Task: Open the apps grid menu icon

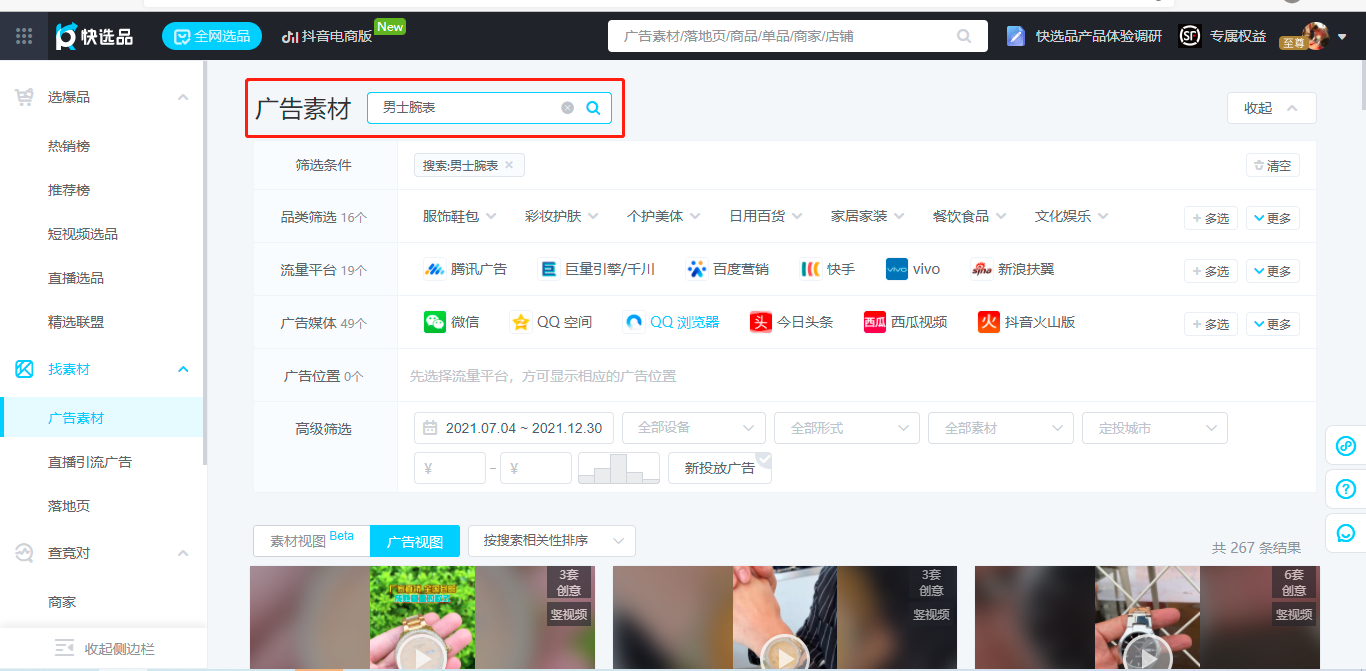Action: point(24,36)
